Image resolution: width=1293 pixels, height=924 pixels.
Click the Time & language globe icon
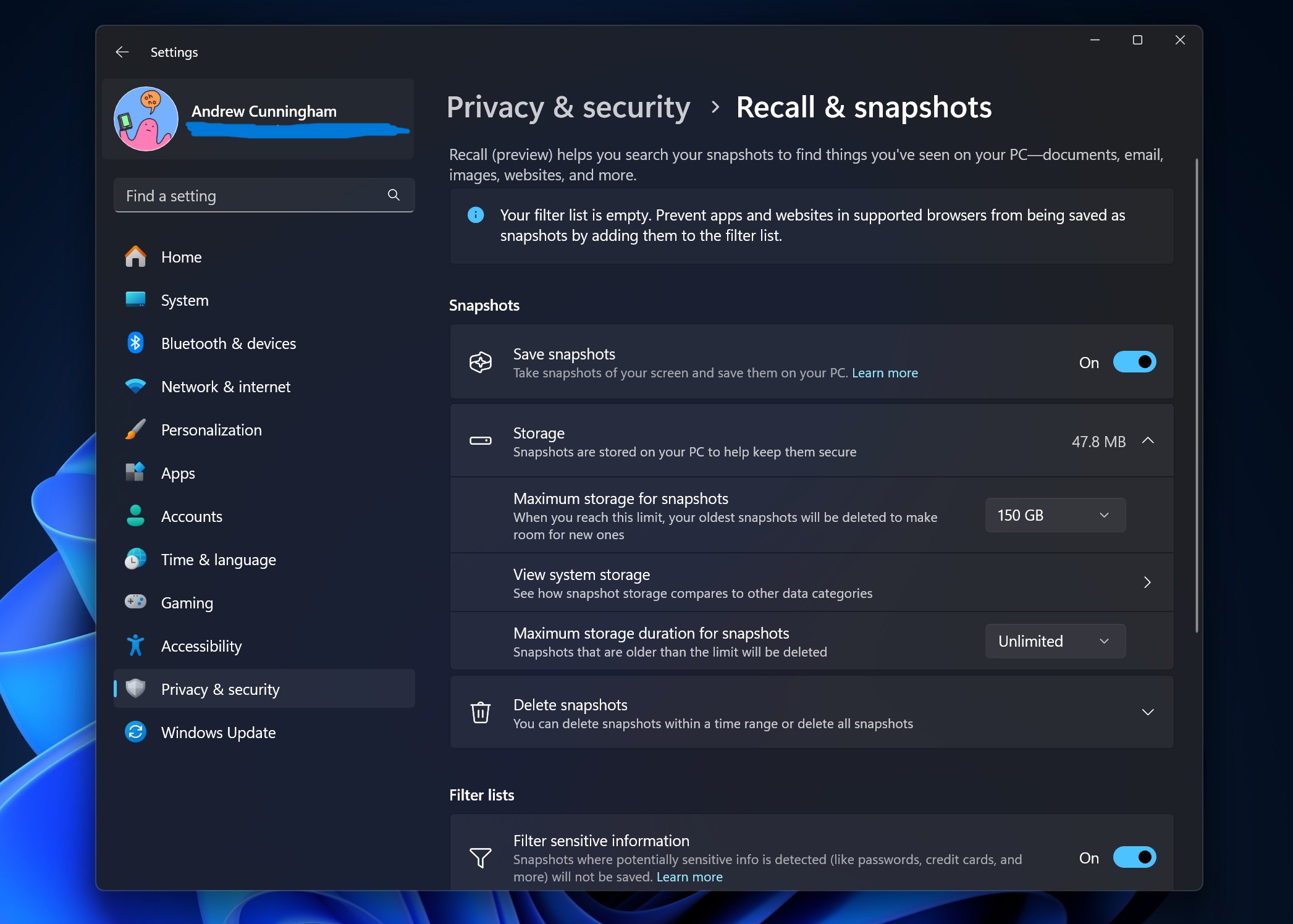pos(135,559)
